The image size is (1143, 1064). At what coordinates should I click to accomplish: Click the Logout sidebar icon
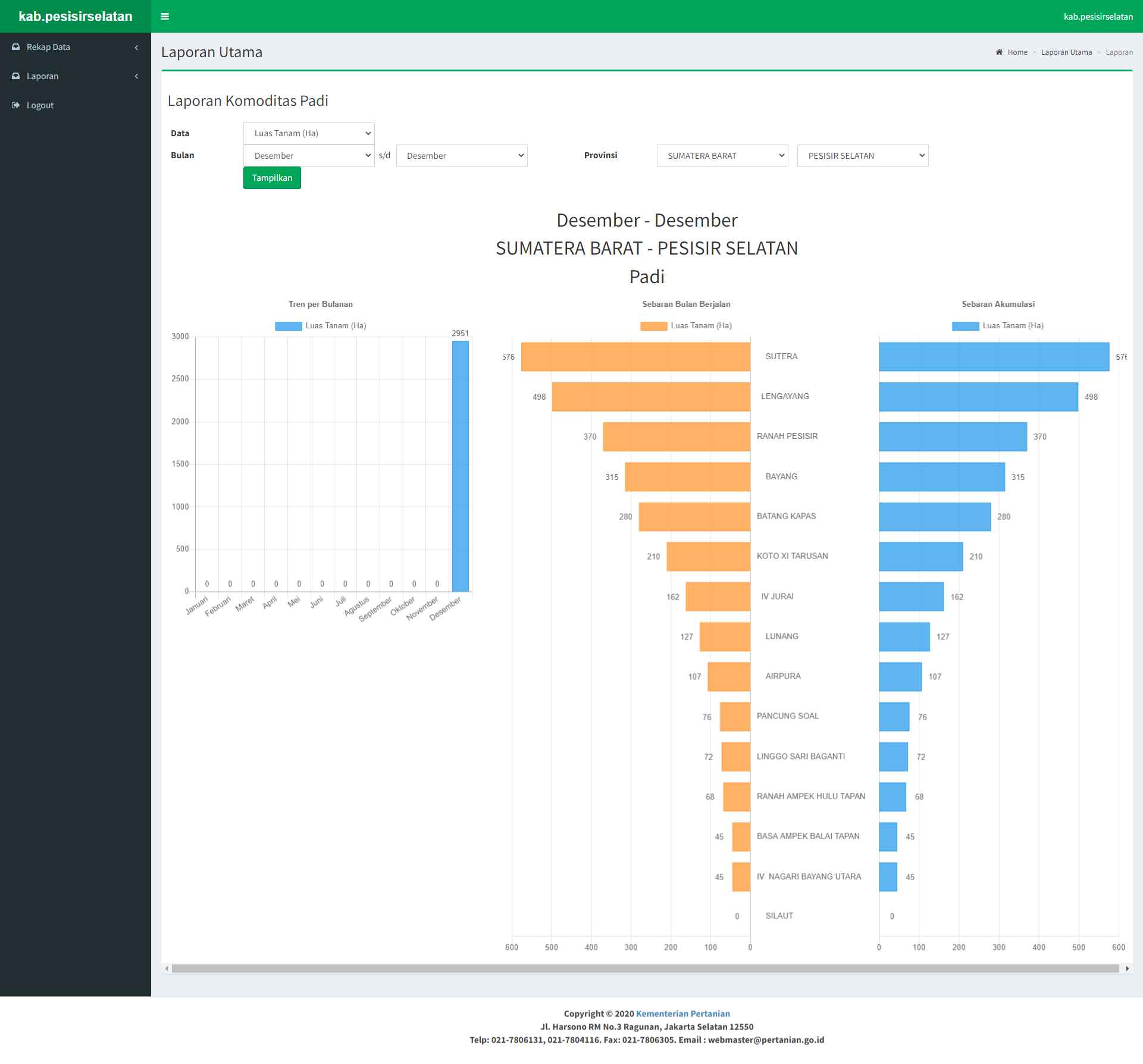pos(16,105)
